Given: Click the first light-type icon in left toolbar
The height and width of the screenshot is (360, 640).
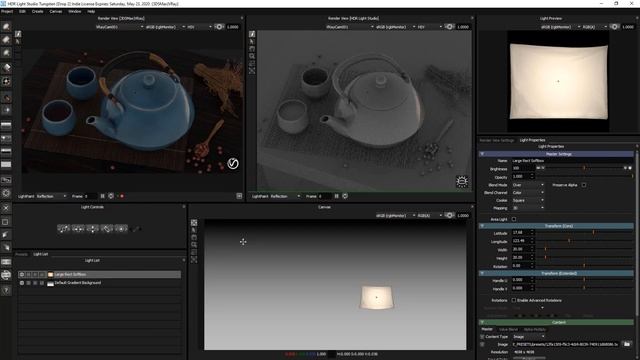Looking at the screenshot, I should (6, 27).
